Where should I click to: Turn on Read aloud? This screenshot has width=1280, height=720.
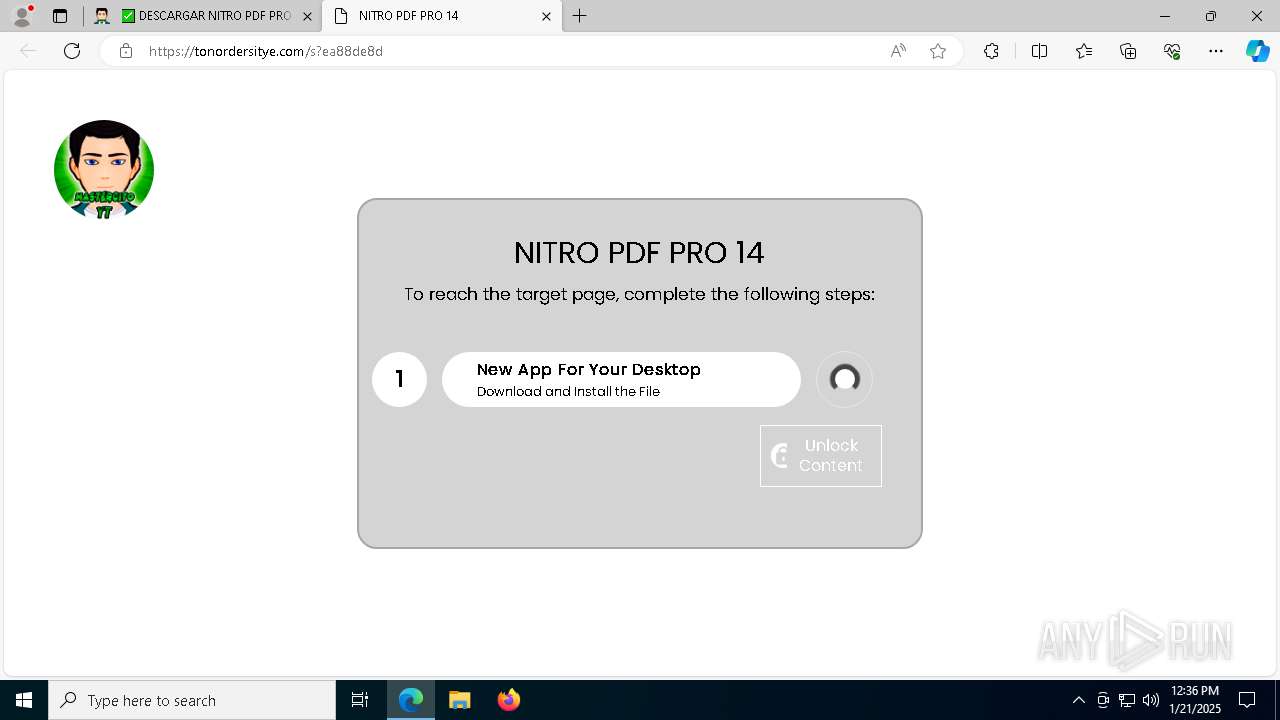tap(898, 51)
